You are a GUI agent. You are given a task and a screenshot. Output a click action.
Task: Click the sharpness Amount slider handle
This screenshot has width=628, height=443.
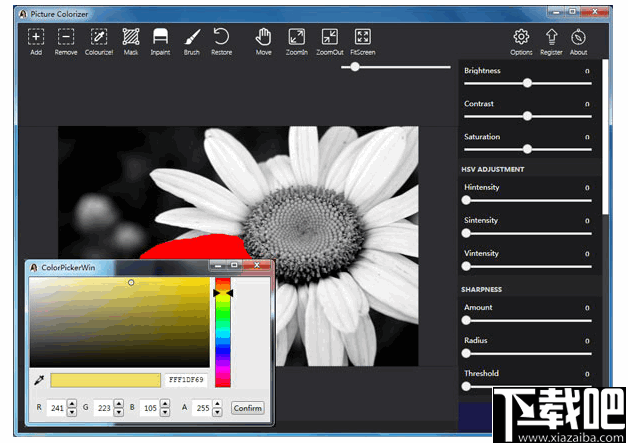click(x=466, y=320)
